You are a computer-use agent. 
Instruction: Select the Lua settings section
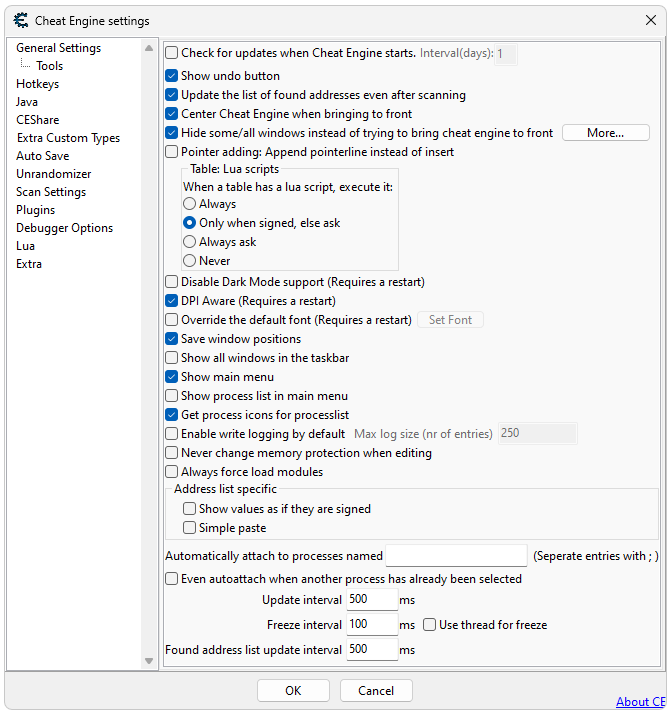pyautogui.click(x=25, y=246)
